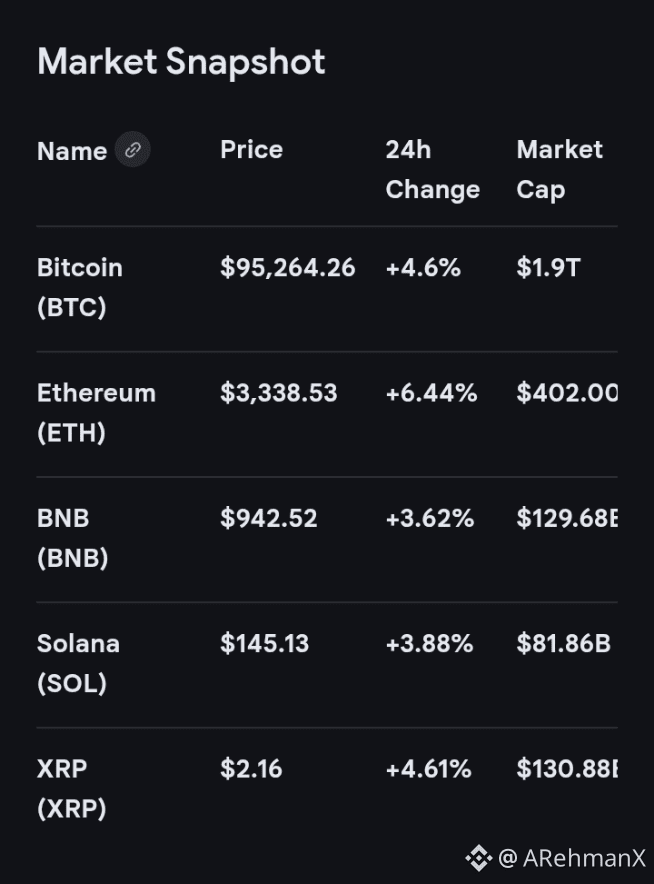Viewport: 654px width, 884px height.
Task: Open the Solana (SOL) row name
Action: click(78, 663)
